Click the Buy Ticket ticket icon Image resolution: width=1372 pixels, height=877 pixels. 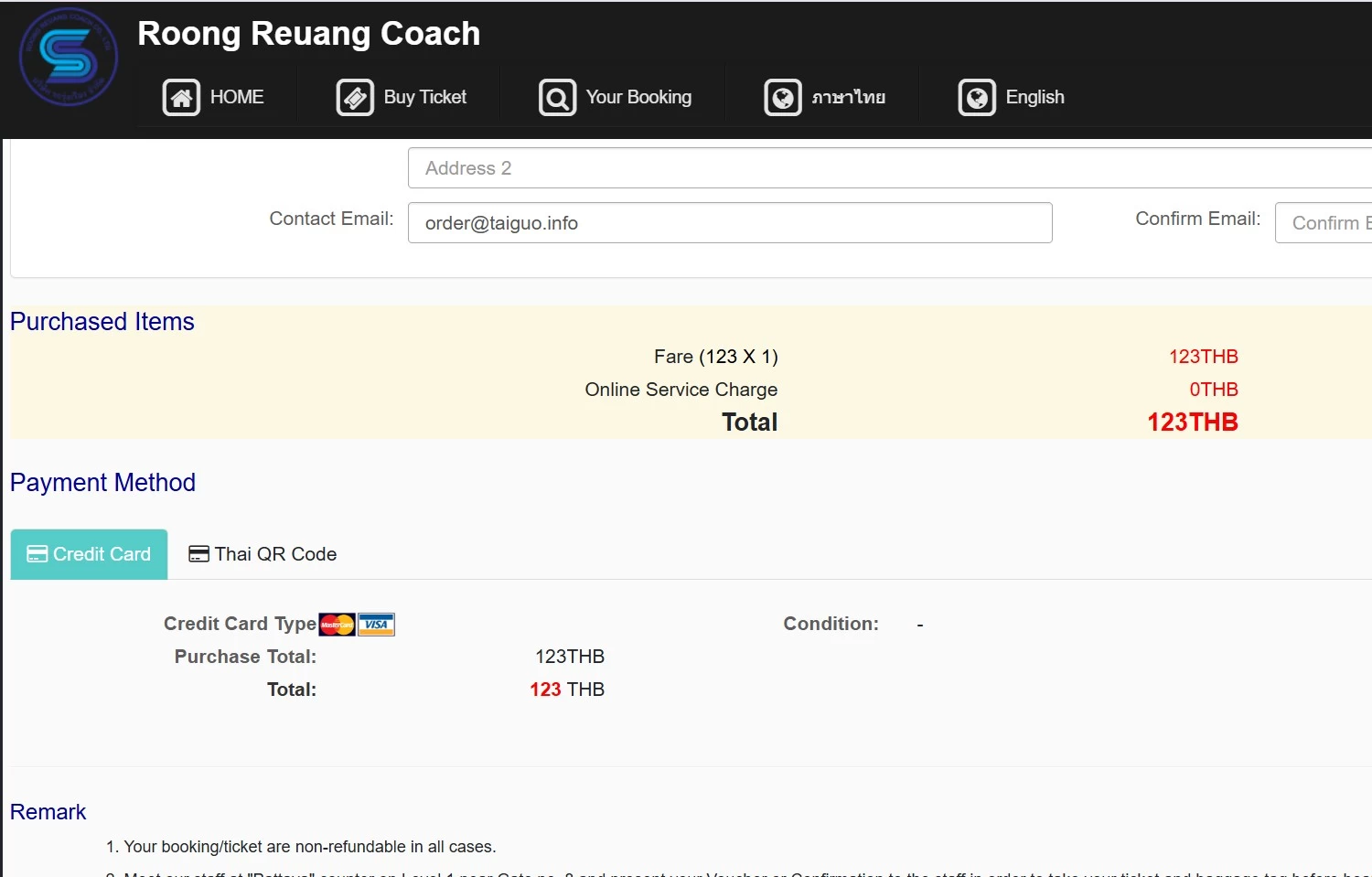point(355,97)
